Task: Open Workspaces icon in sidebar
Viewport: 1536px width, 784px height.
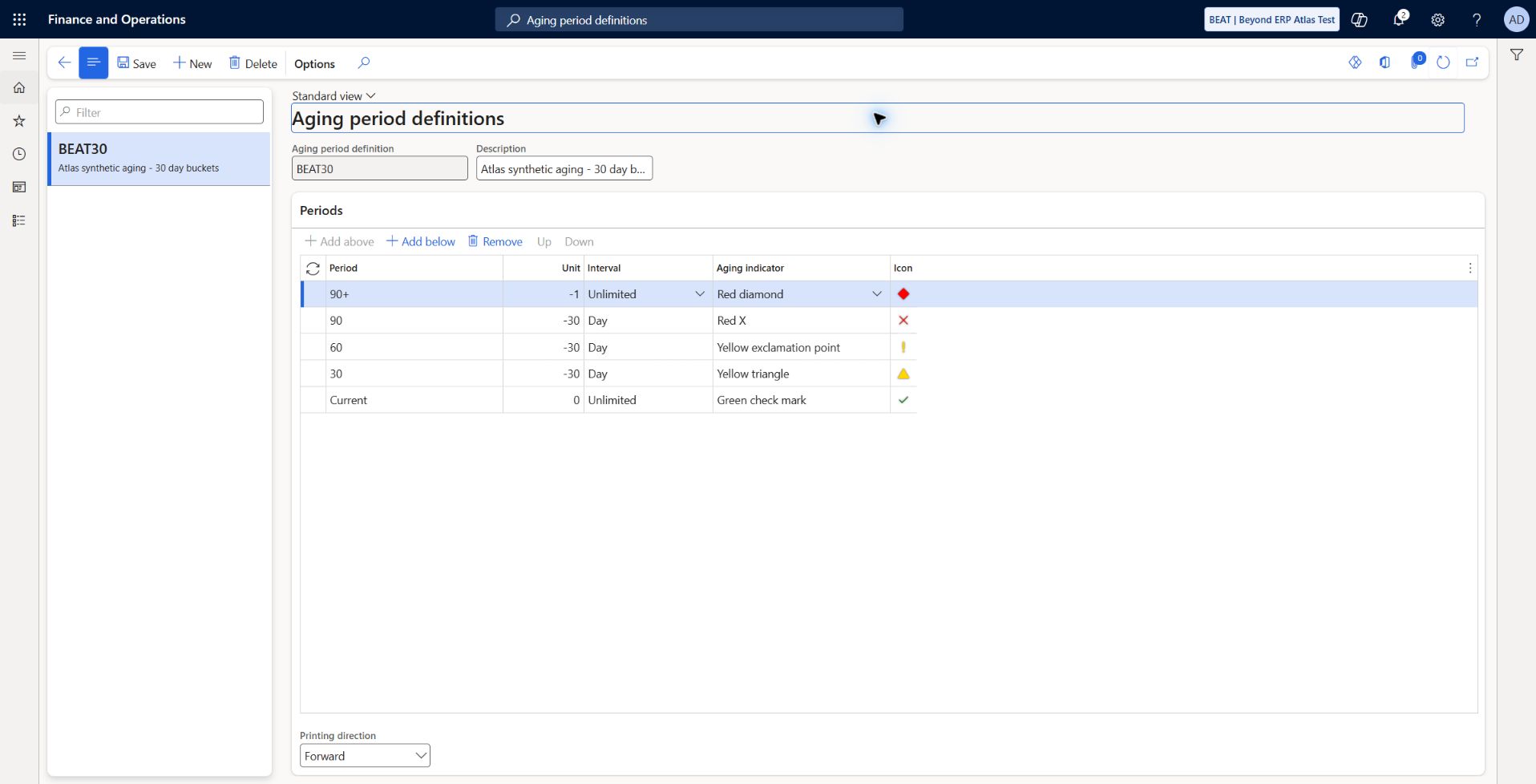Action: [x=19, y=187]
